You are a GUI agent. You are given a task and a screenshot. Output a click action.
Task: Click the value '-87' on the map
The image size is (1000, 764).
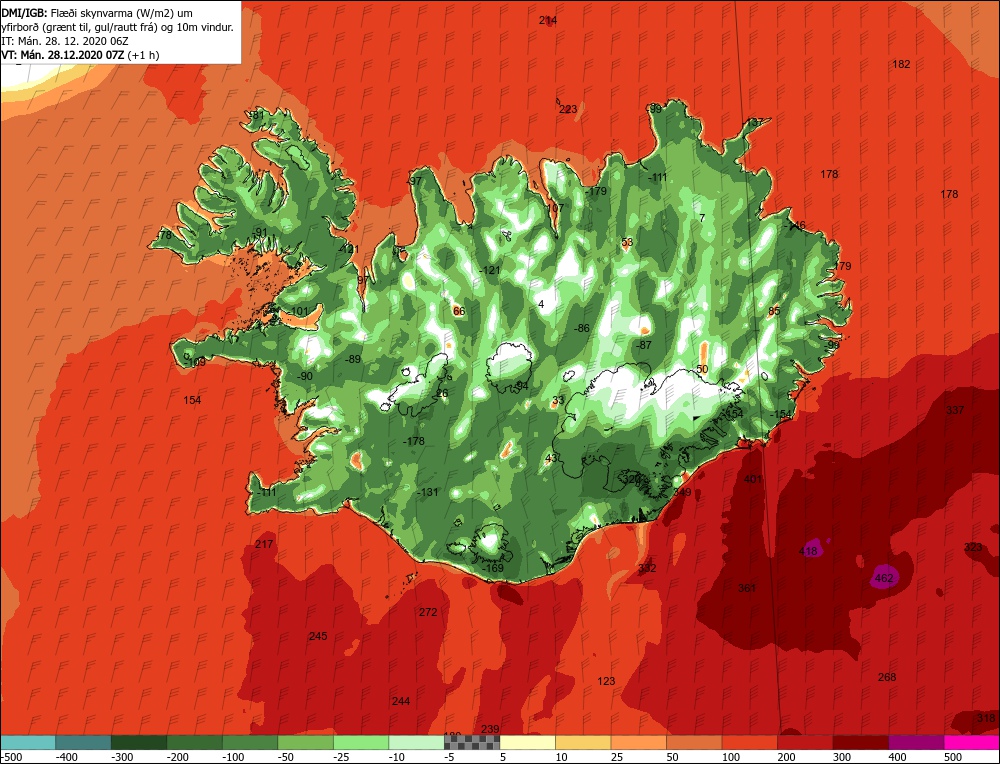point(644,345)
